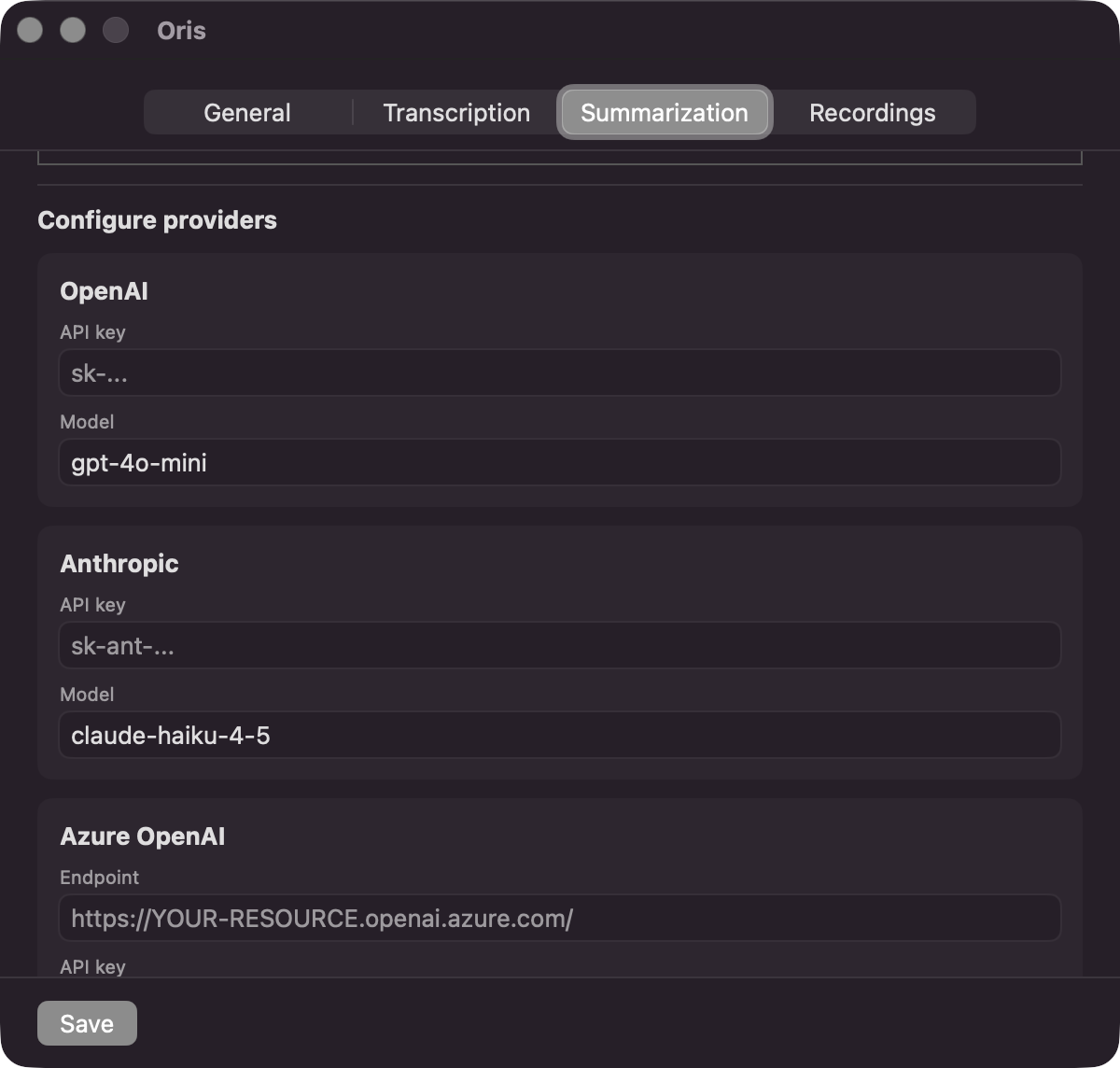Image resolution: width=1120 pixels, height=1068 pixels.
Task: Click the Azure OpenAI Endpoint field
Action: click(560, 918)
